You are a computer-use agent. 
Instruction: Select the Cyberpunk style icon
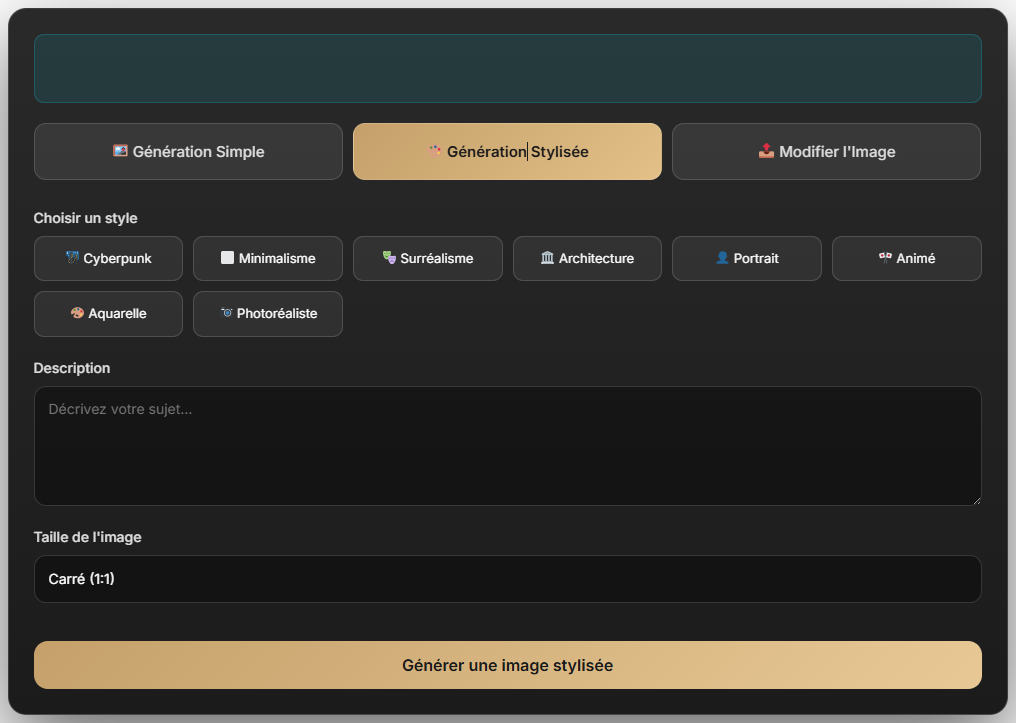coord(72,258)
